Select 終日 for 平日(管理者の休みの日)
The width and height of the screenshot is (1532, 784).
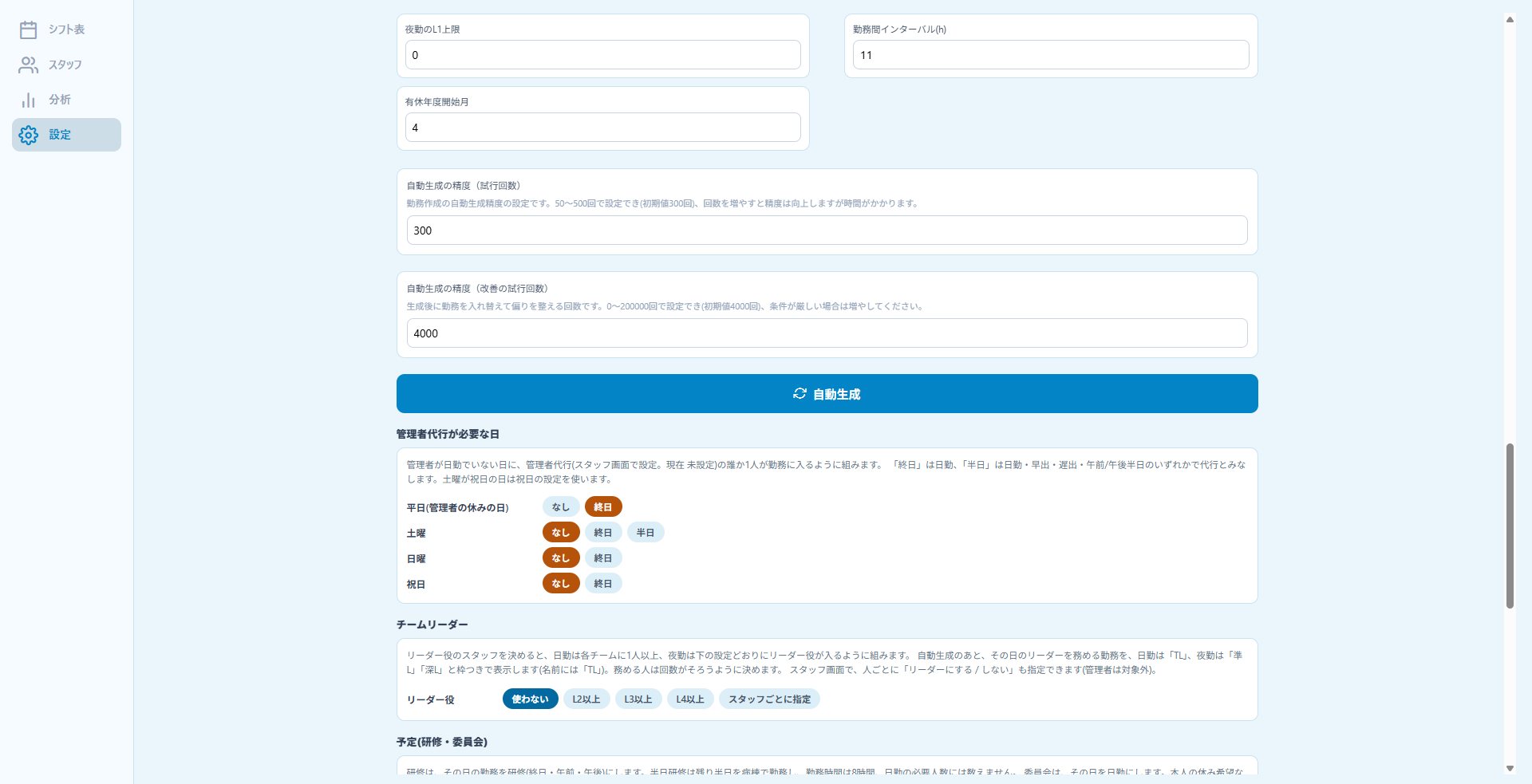603,506
